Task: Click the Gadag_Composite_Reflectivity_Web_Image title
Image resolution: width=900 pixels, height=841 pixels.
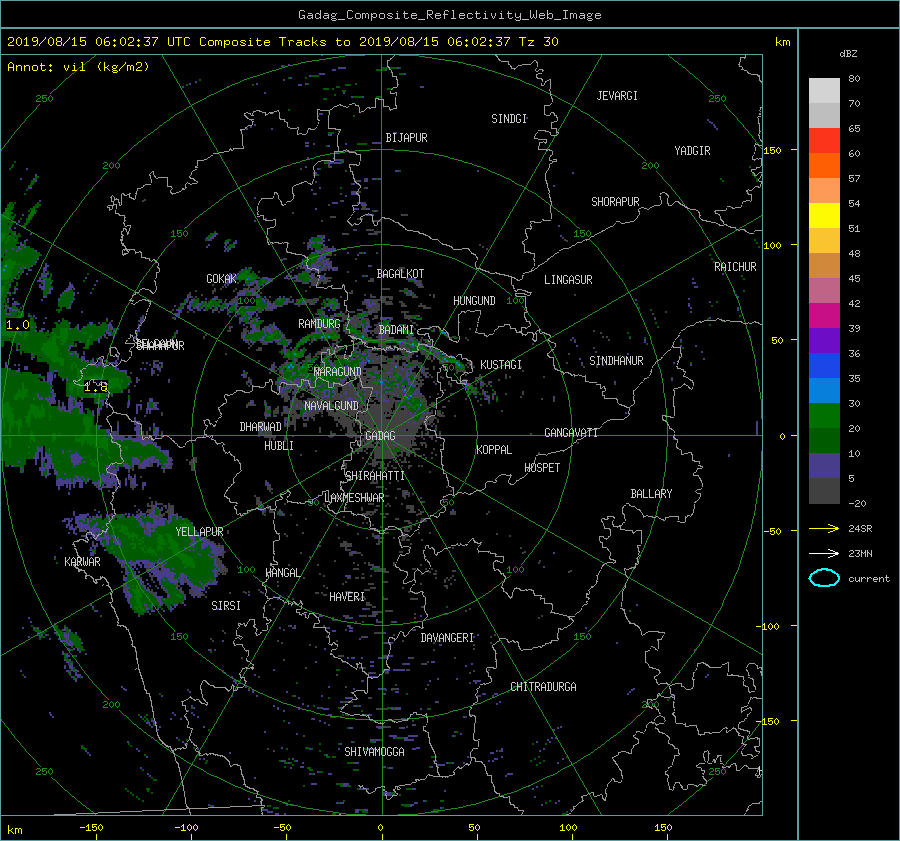Action: click(449, 15)
